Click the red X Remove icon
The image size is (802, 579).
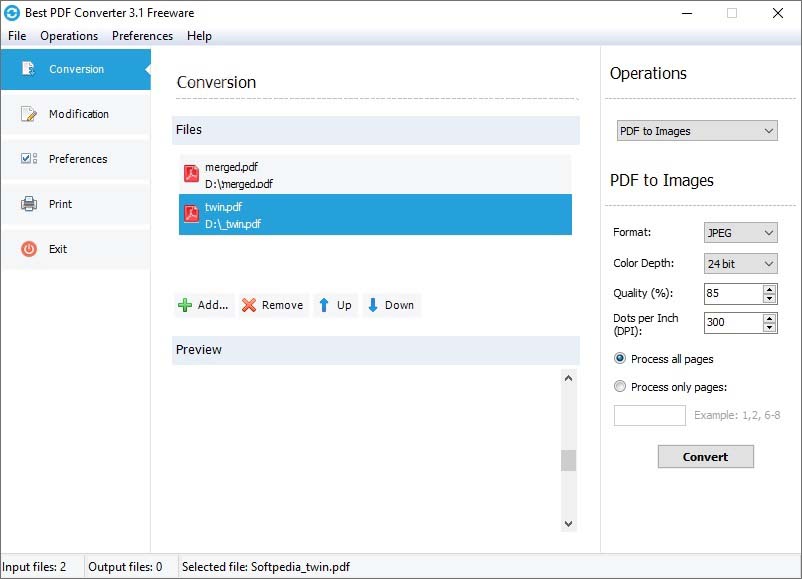tap(249, 305)
